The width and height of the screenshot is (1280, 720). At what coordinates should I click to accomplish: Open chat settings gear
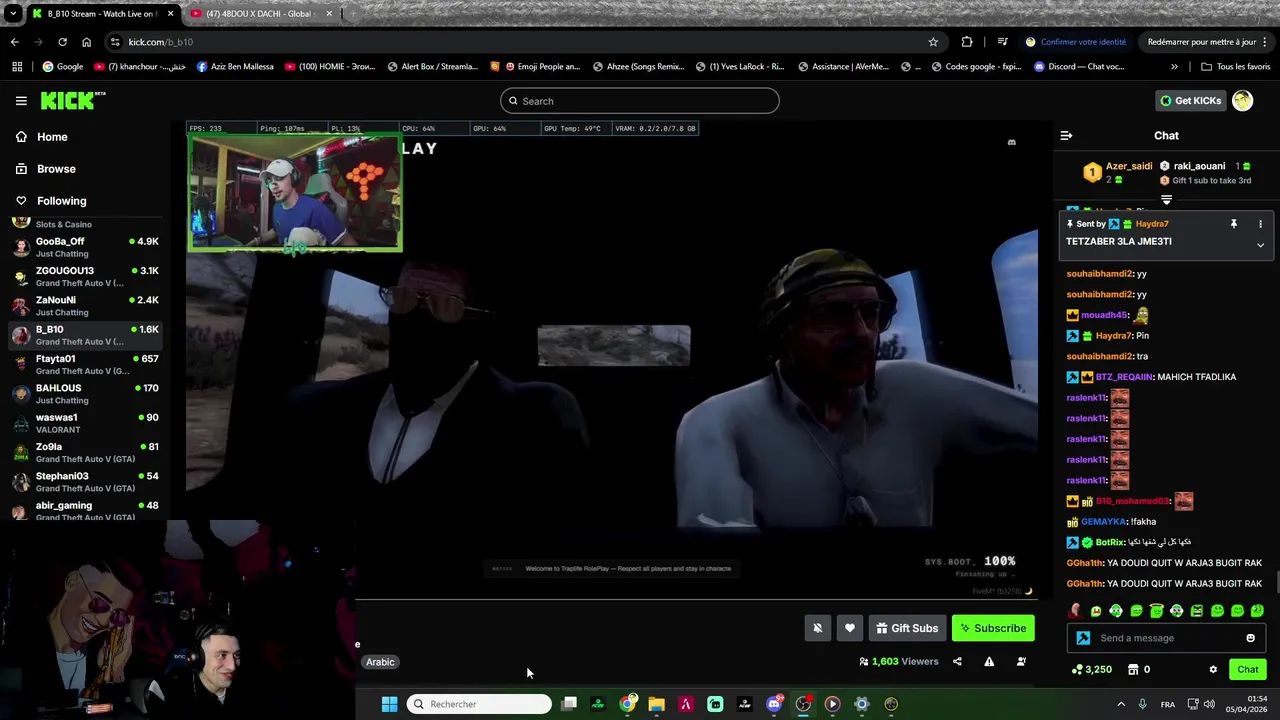(x=1213, y=670)
